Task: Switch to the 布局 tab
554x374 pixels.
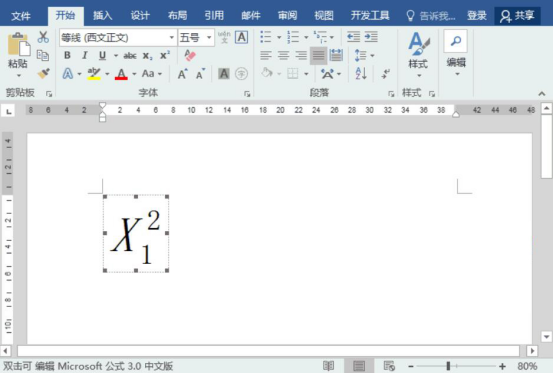Action: (177, 16)
